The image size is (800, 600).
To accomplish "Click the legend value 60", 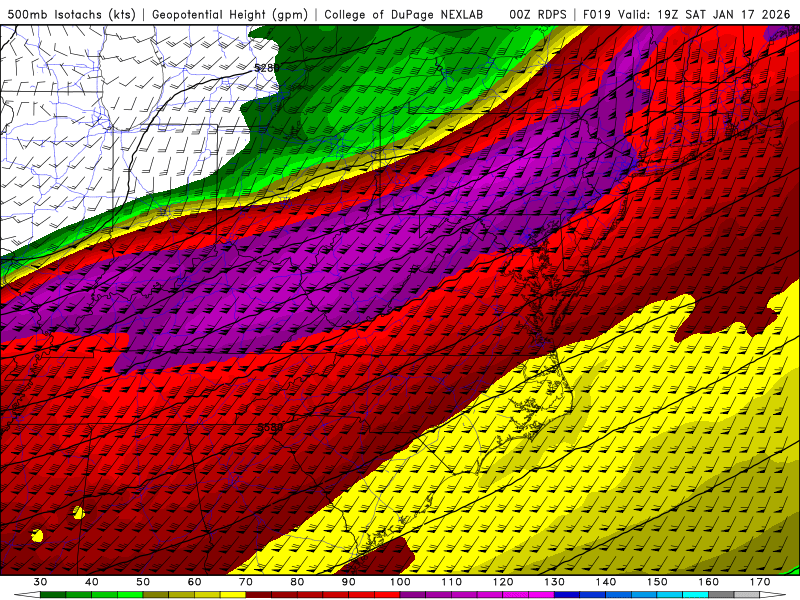I will click(194, 582).
